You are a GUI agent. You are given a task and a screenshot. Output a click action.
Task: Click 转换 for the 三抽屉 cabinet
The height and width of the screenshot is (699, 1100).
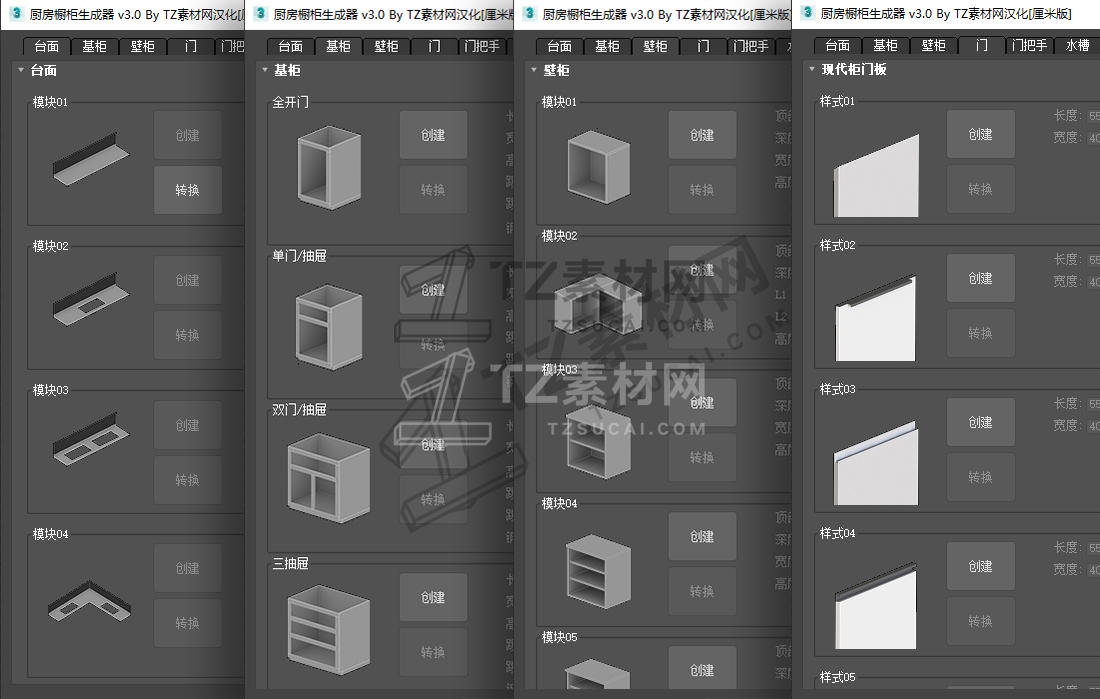coord(433,652)
